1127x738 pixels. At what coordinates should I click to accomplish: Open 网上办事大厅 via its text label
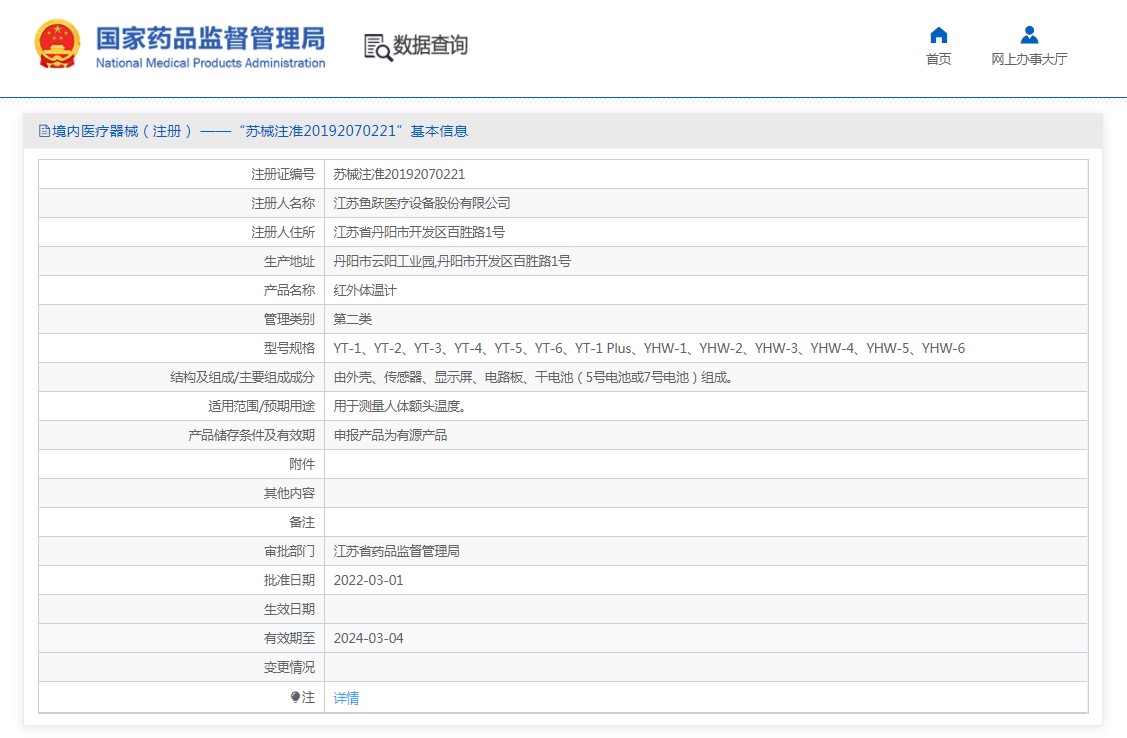[1029, 60]
